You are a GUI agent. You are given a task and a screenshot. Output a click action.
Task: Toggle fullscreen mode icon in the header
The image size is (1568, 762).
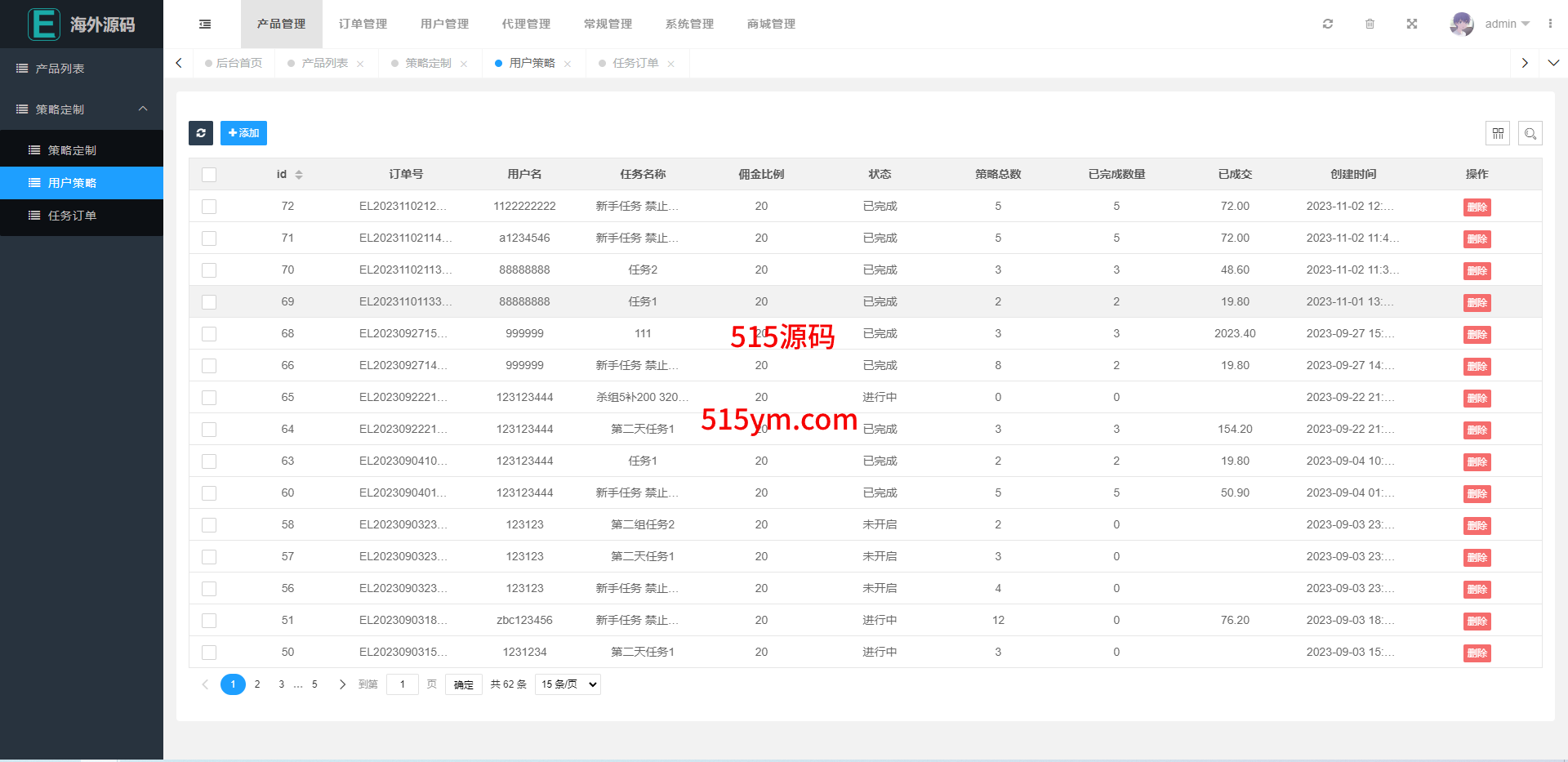tap(1412, 25)
